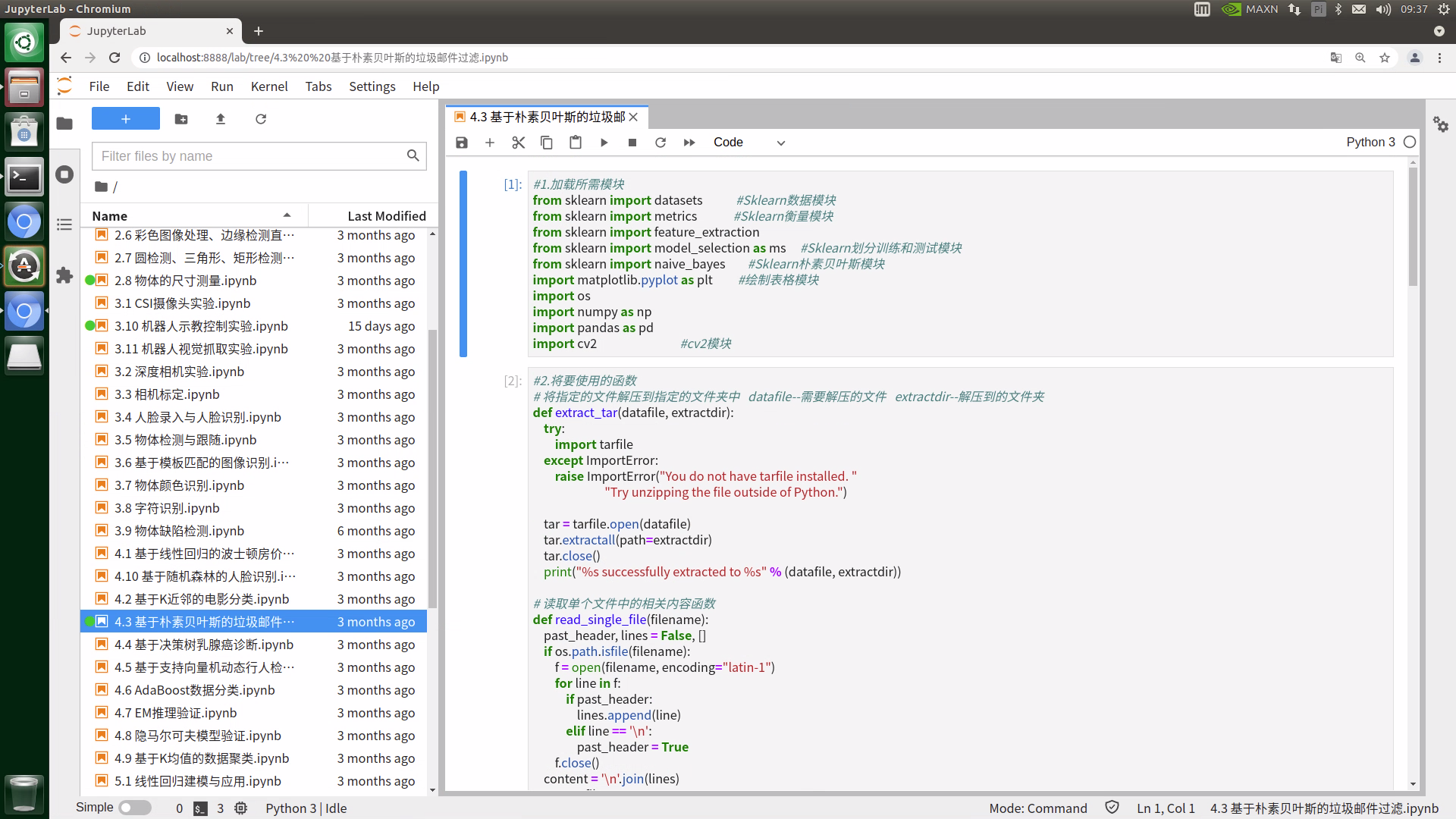This screenshot has height=819, width=1456.
Task: Create a new folder in the file browser
Action: [x=181, y=119]
